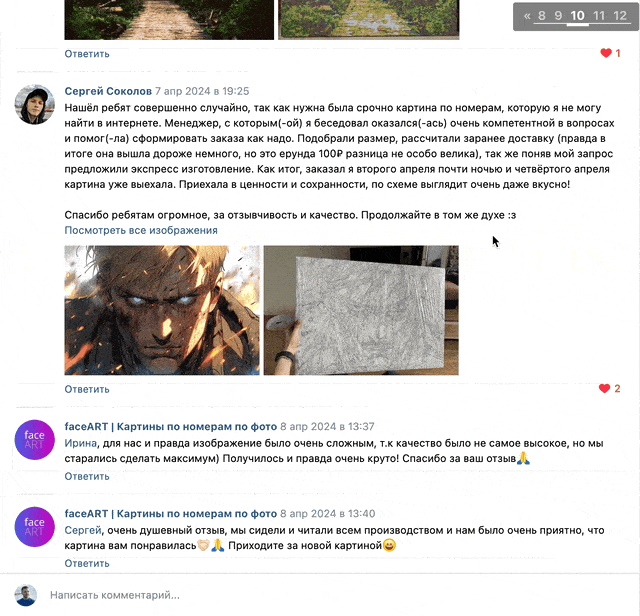
Task: Open the photo of the wrapped canvas
Action: 361,310
